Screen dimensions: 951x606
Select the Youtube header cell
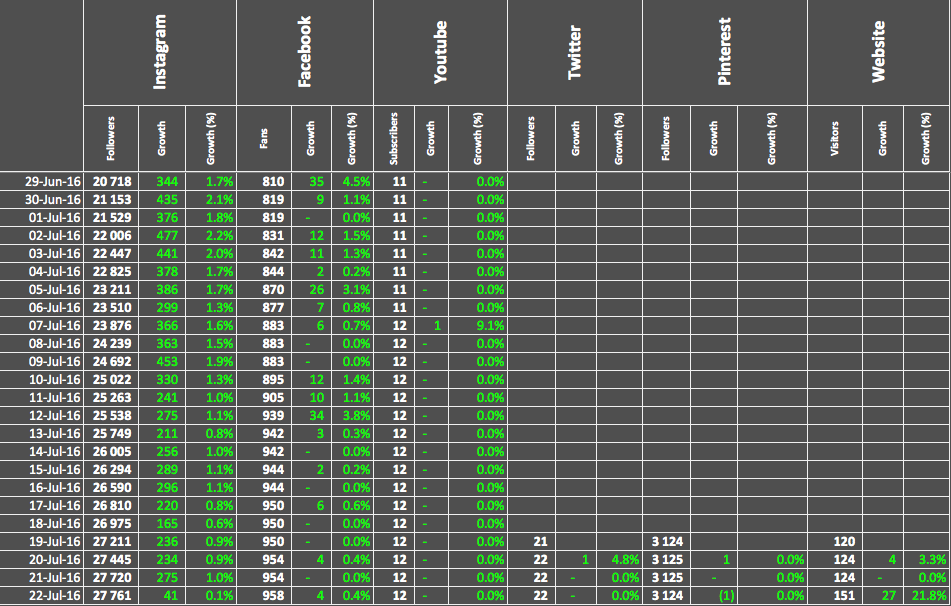(440, 53)
